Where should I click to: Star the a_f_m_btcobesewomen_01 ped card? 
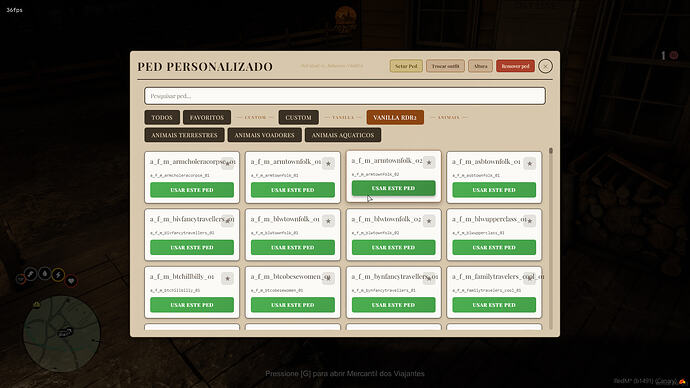click(328, 278)
